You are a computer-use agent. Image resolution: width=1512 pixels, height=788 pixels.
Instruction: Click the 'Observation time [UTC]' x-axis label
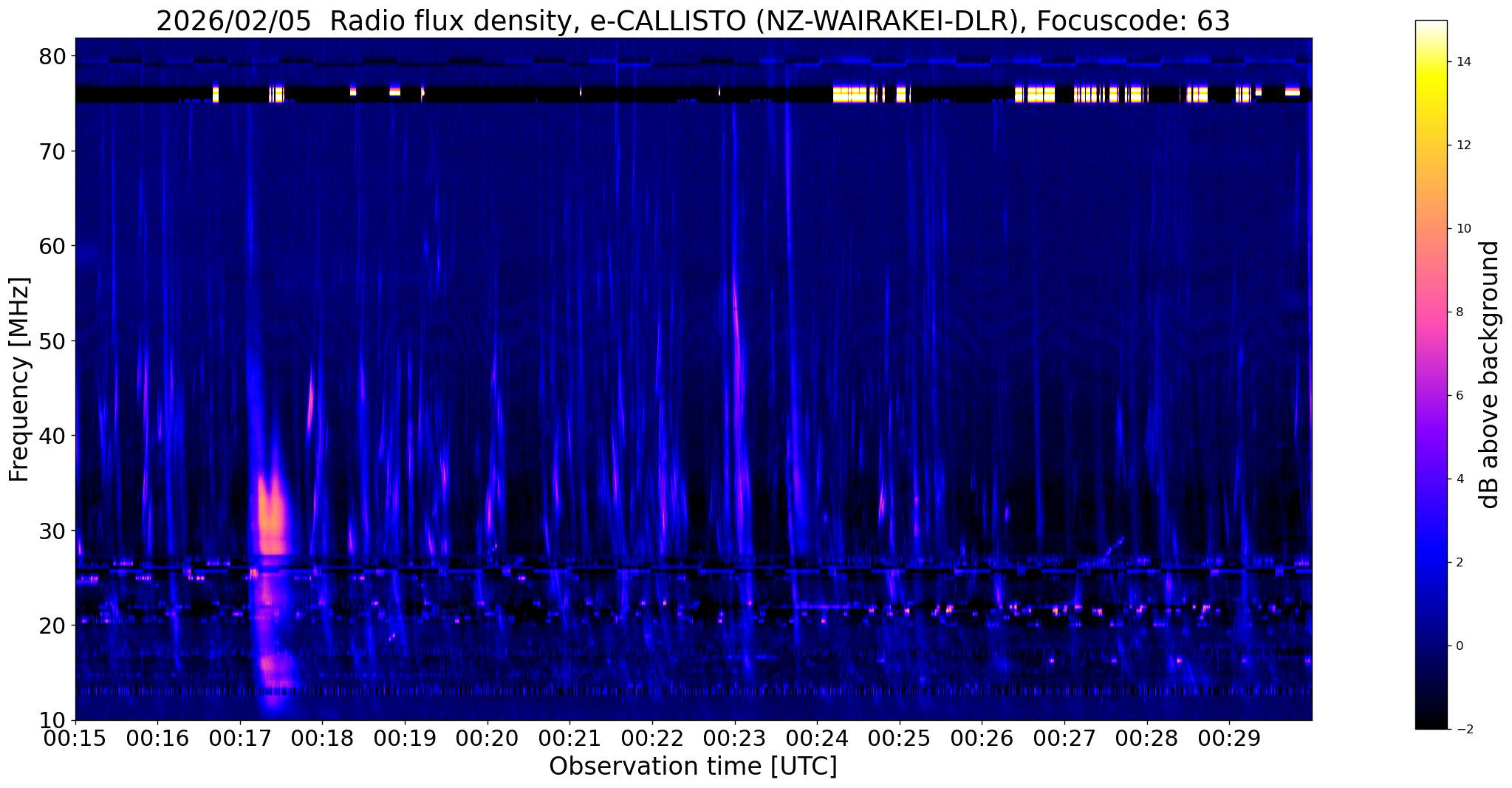click(x=693, y=767)
